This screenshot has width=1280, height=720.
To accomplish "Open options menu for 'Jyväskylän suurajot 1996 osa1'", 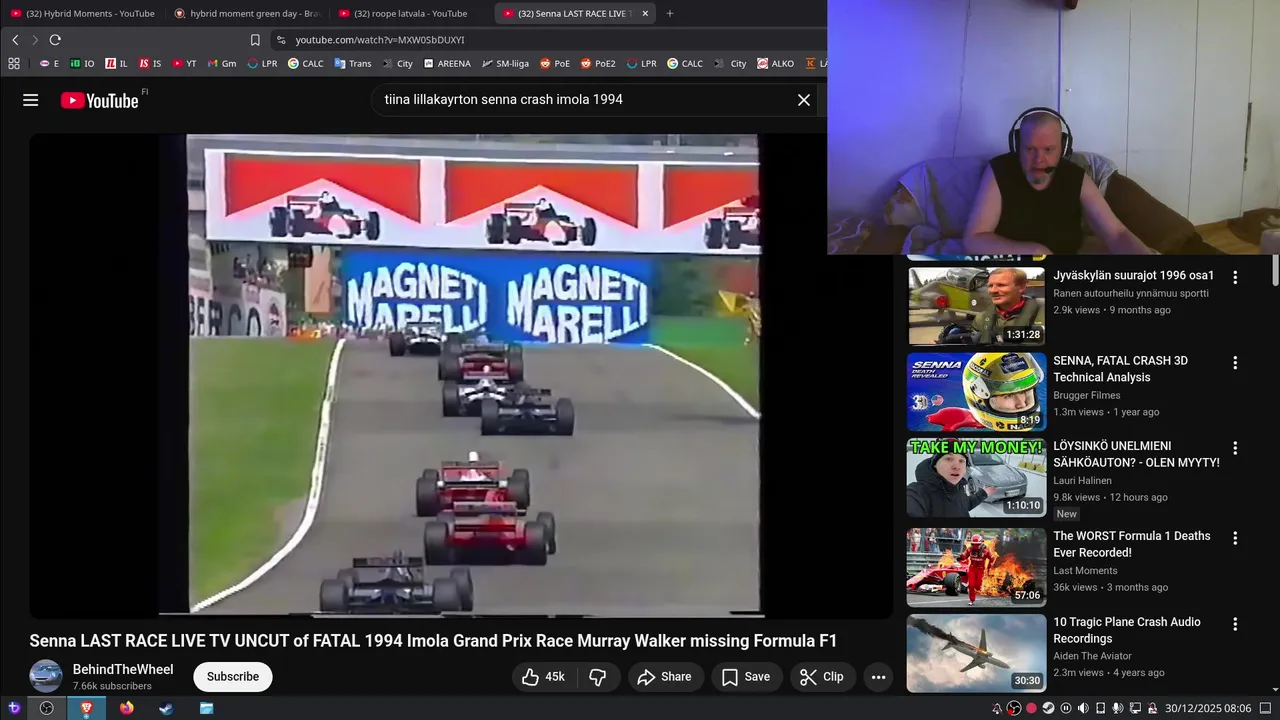I will (1235, 277).
